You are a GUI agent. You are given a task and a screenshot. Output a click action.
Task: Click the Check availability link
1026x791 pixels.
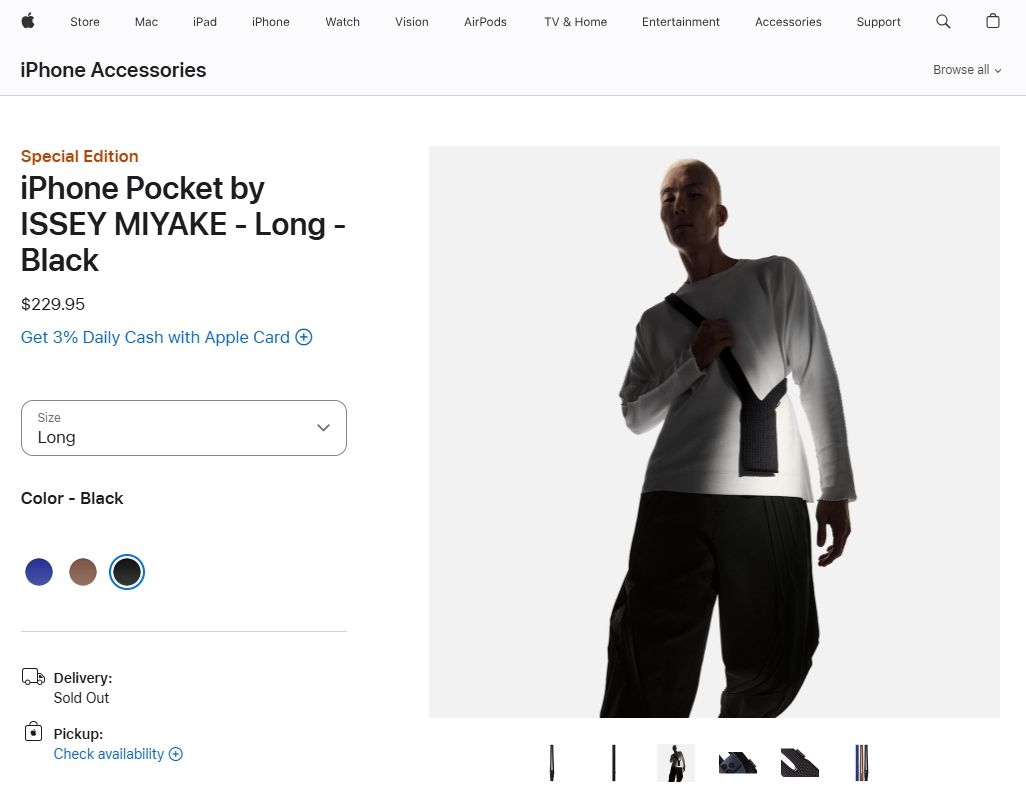point(109,754)
